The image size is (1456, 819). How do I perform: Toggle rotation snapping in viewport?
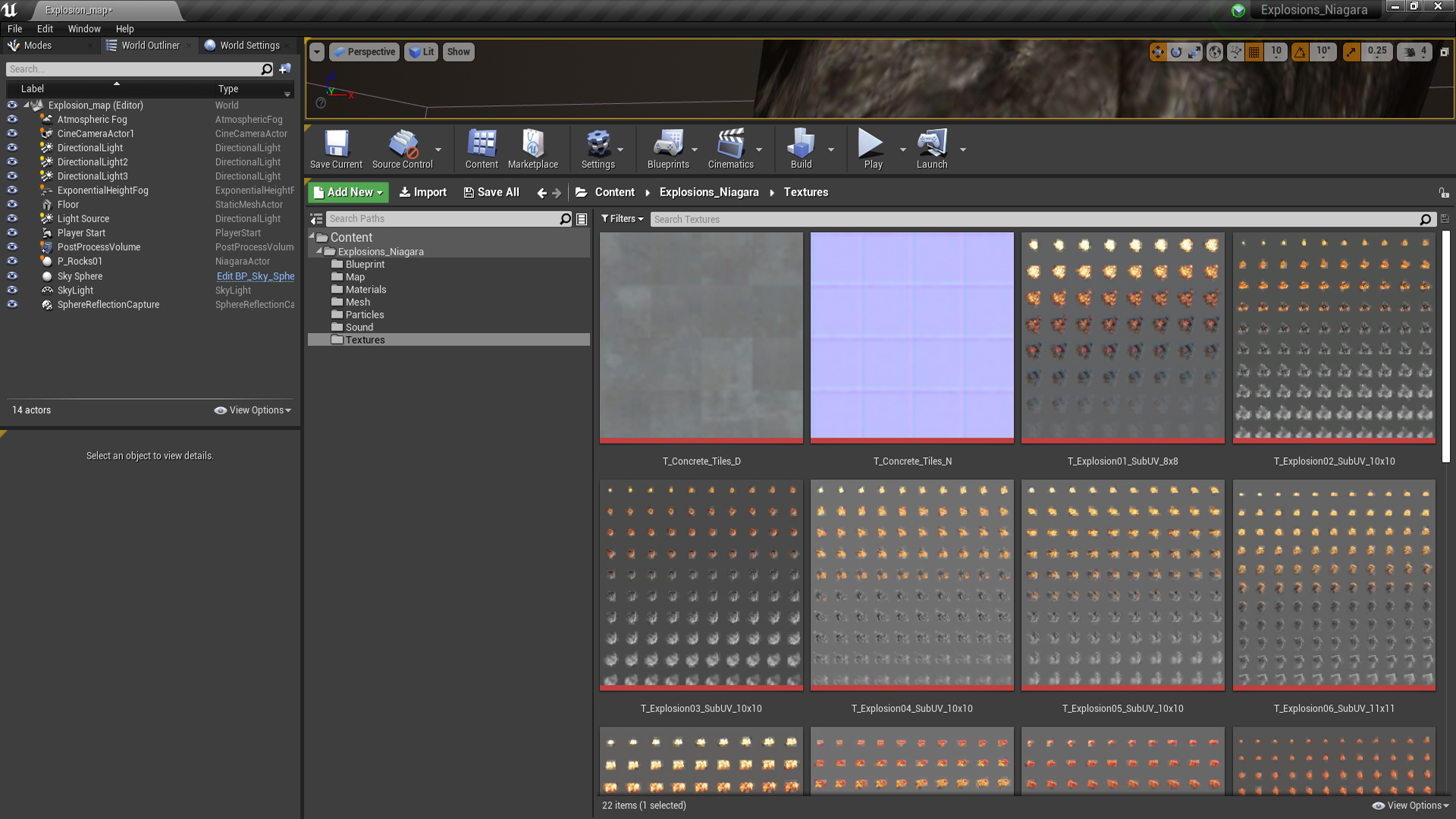click(1300, 52)
